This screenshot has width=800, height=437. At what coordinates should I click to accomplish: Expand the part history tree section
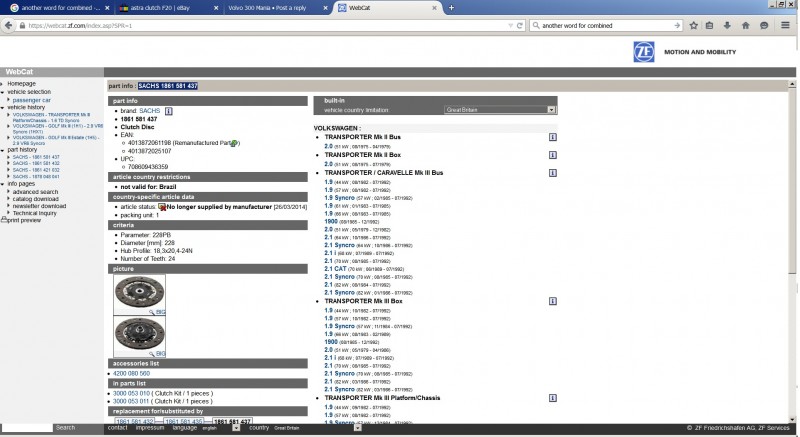(4, 149)
